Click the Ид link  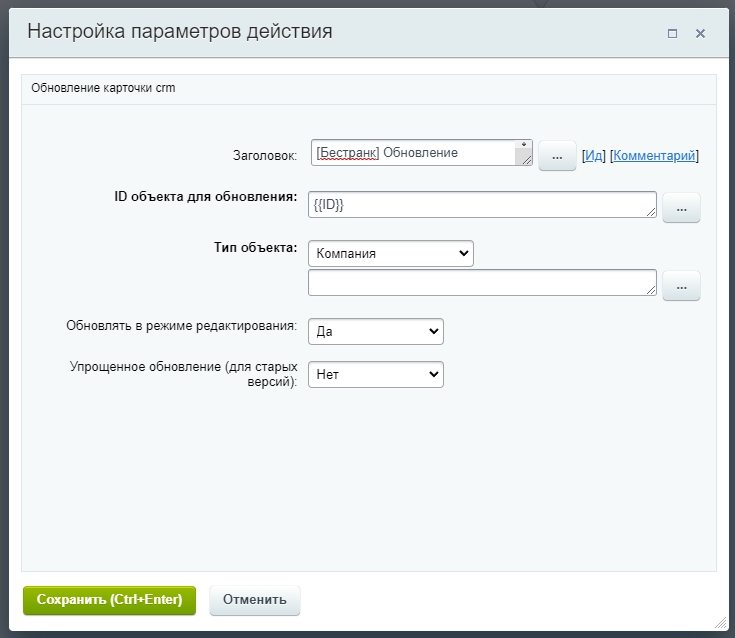click(594, 156)
